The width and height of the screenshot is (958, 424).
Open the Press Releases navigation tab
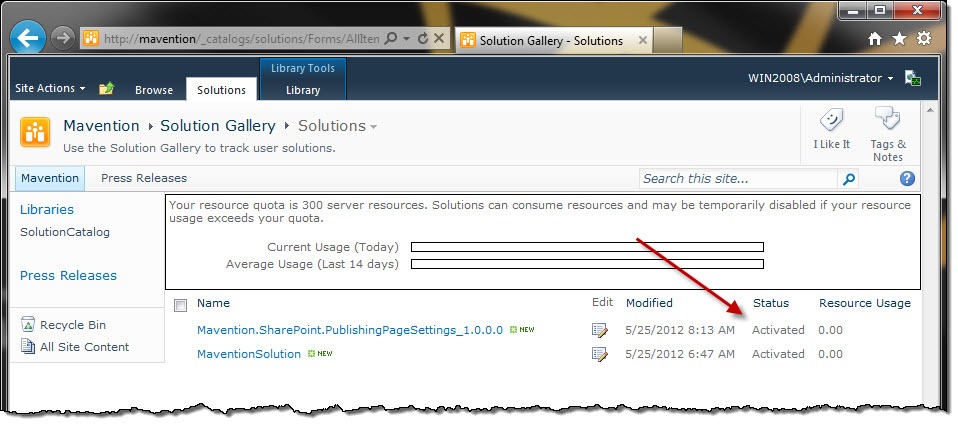tap(144, 178)
